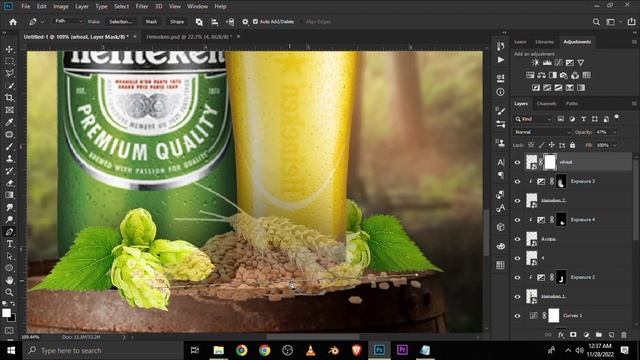
Task: Hide the wheat layer
Action: pos(518,162)
